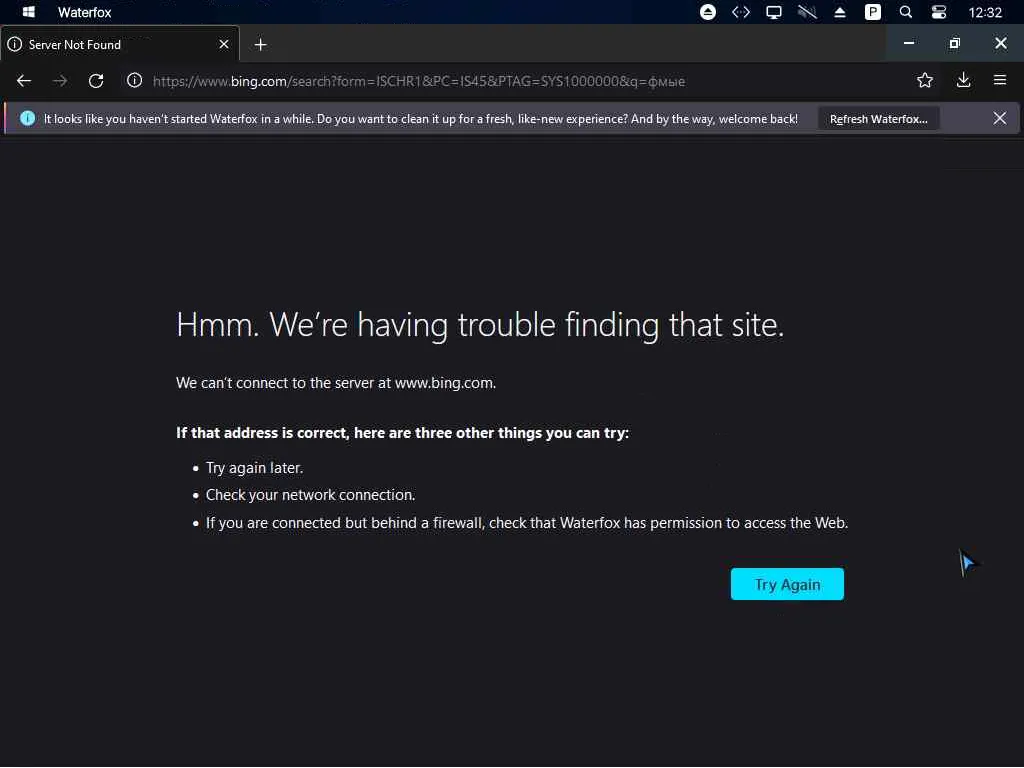
Task: Open the Windows start logo menu
Action: (x=29, y=12)
